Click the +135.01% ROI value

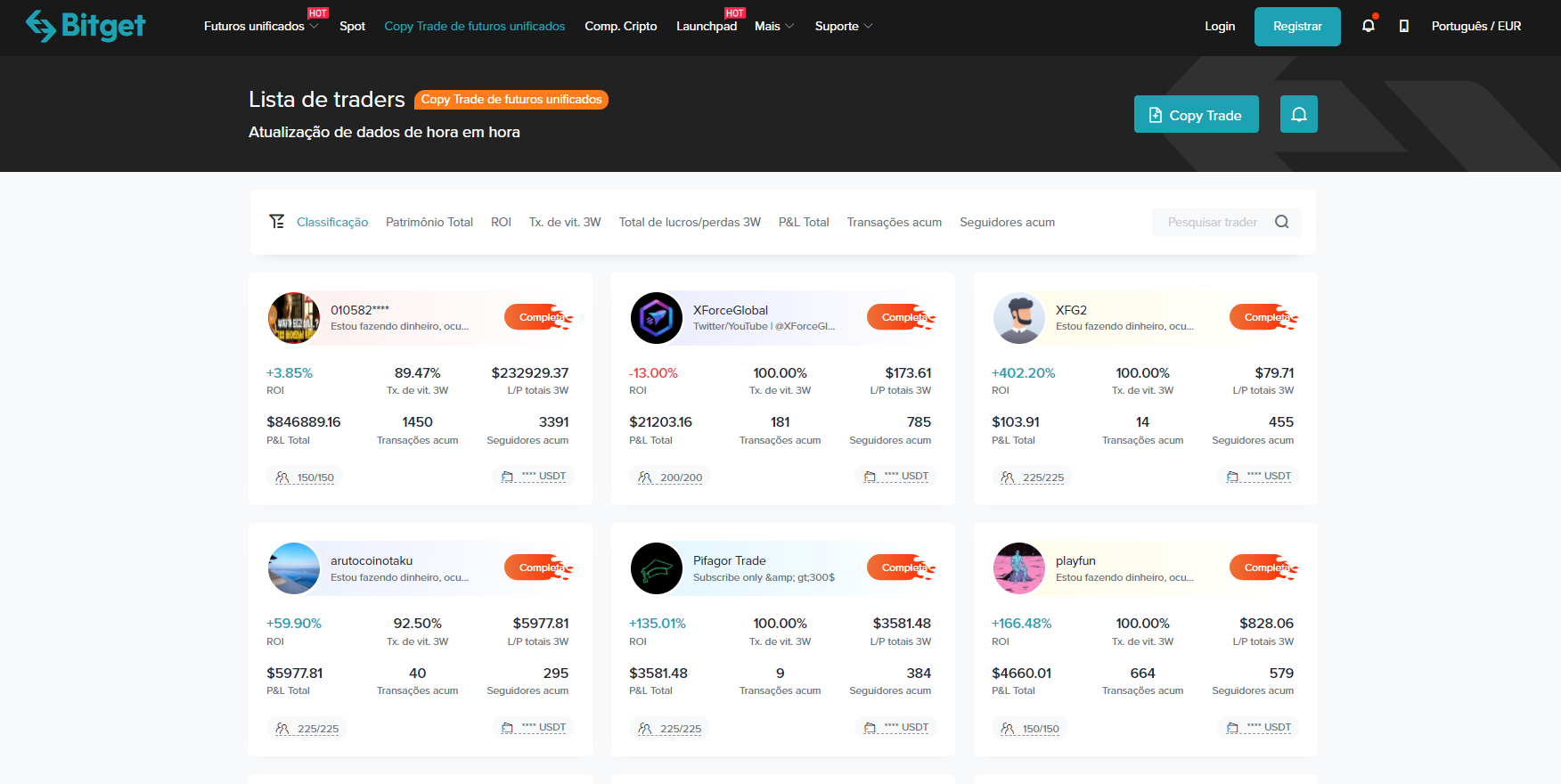[x=658, y=624]
